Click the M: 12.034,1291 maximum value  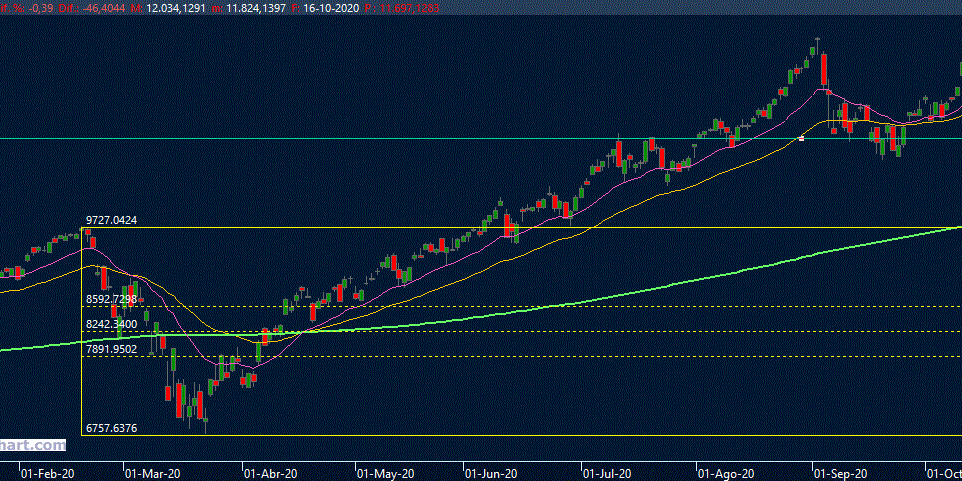point(166,10)
